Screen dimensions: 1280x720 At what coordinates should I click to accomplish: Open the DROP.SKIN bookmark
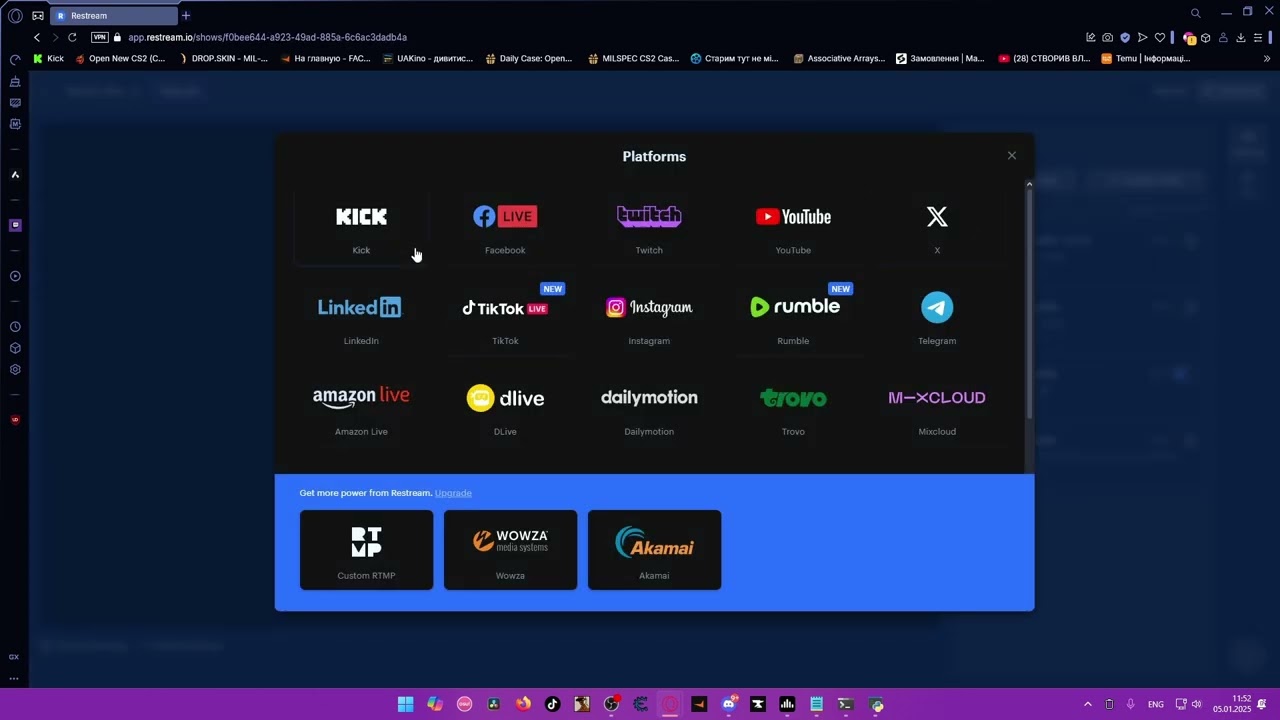pyautogui.click(x=223, y=59)
